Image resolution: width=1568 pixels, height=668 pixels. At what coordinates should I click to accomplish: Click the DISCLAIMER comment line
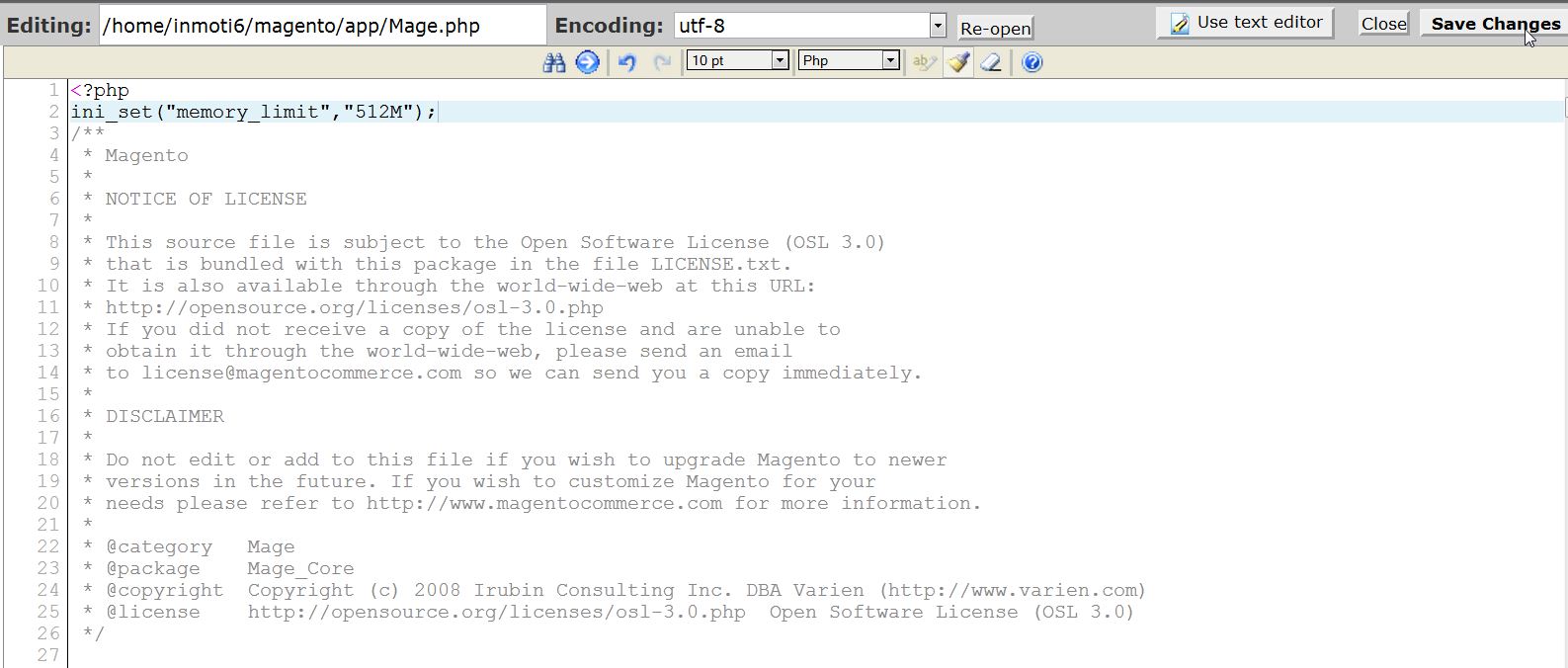coord(153,416)
